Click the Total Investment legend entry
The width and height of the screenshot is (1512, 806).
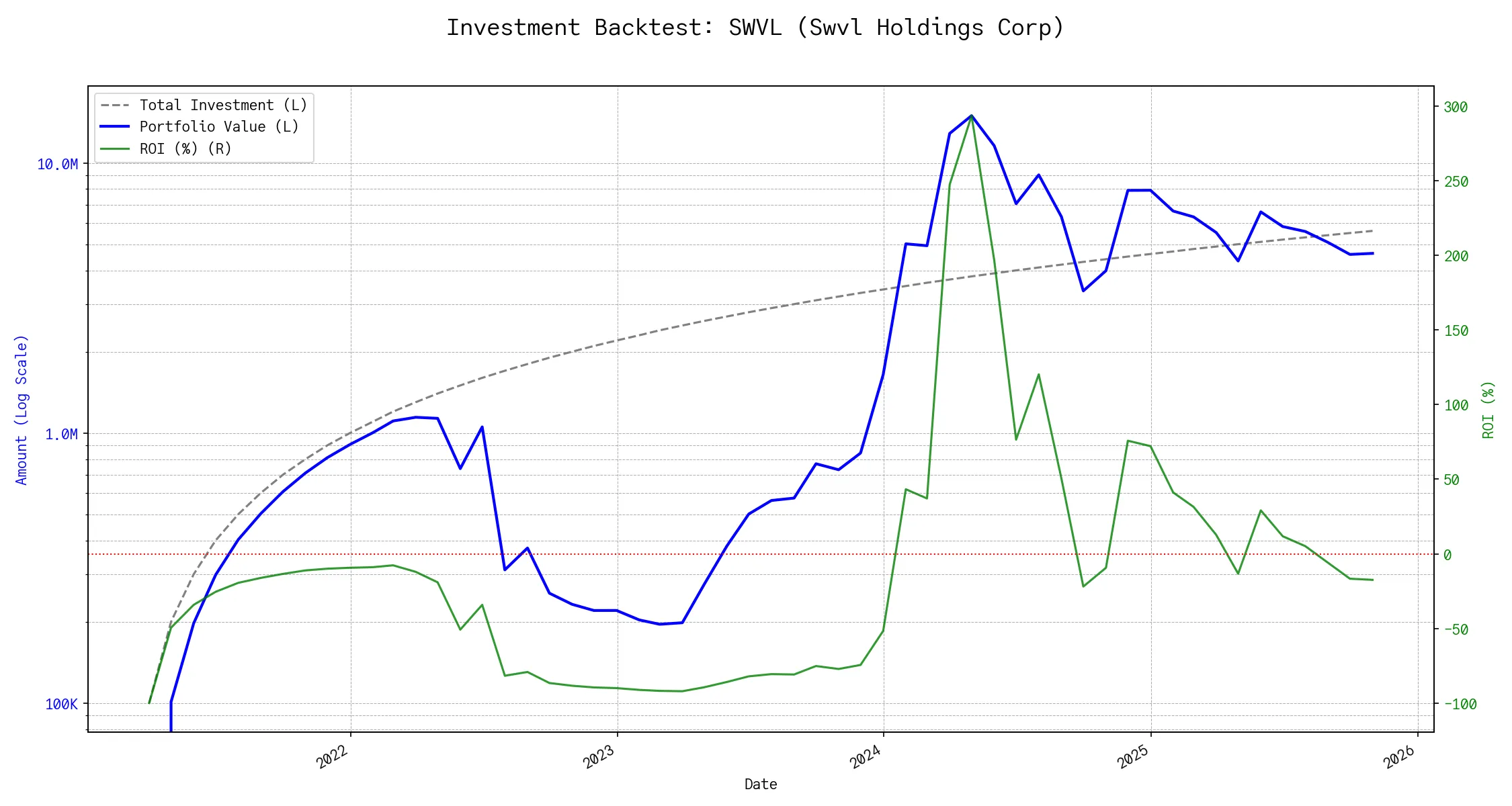pyautogui.click(x=223, y=105)
